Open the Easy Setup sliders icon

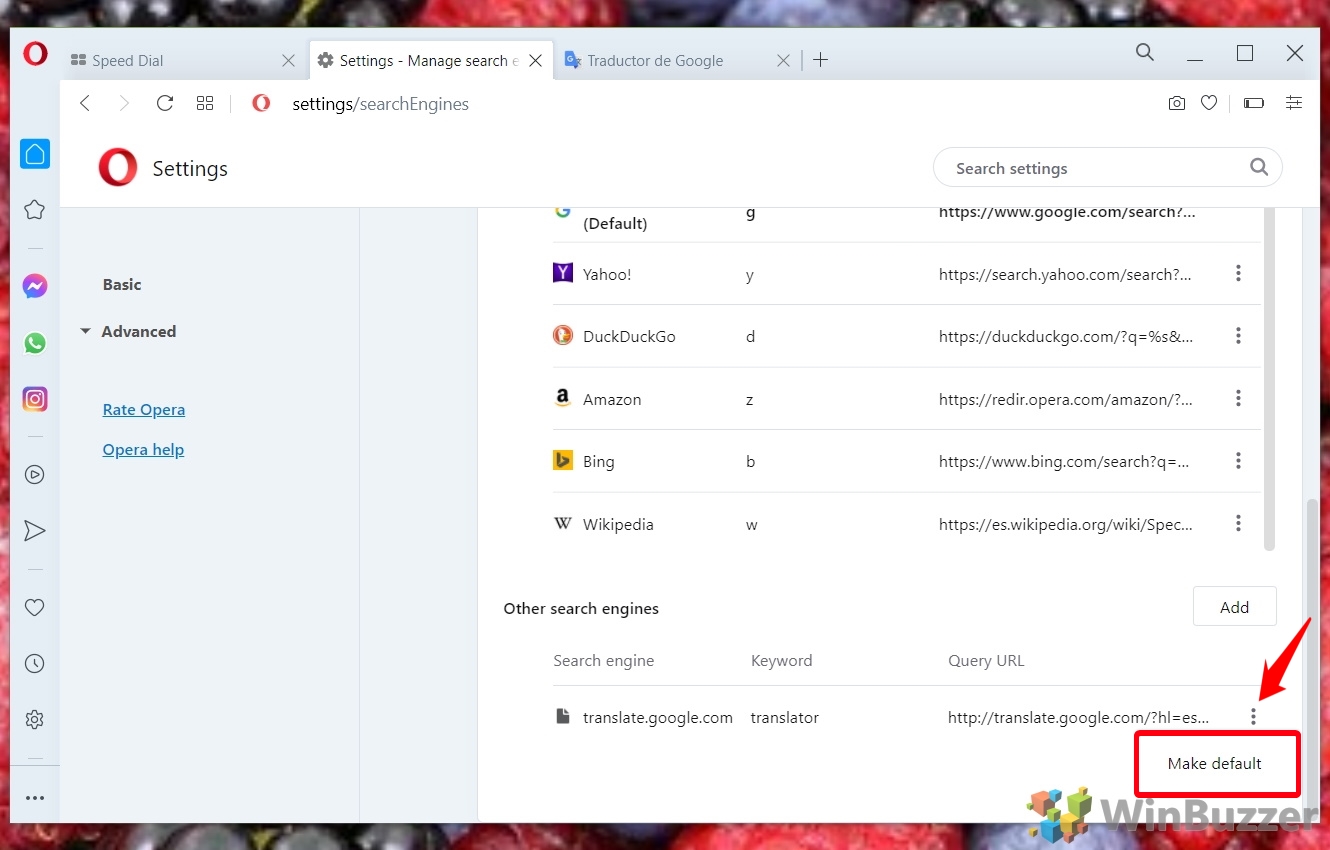point(1294,103)
